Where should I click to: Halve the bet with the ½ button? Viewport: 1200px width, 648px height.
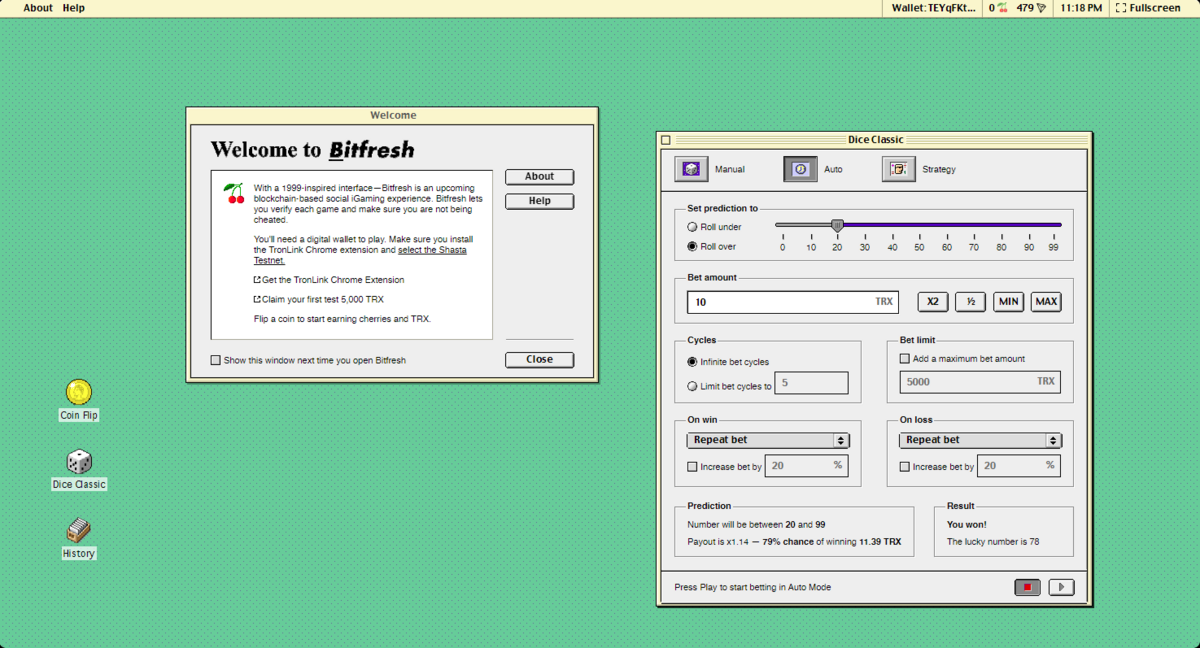(971, 302)
